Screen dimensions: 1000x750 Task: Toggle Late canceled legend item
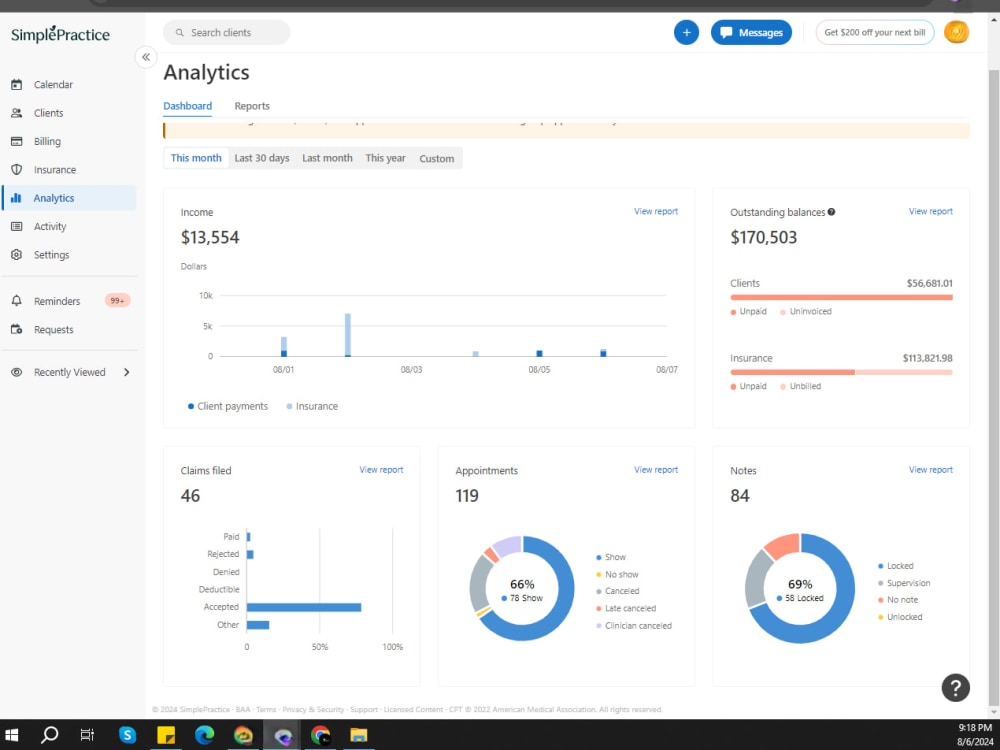tap(626, 608)
